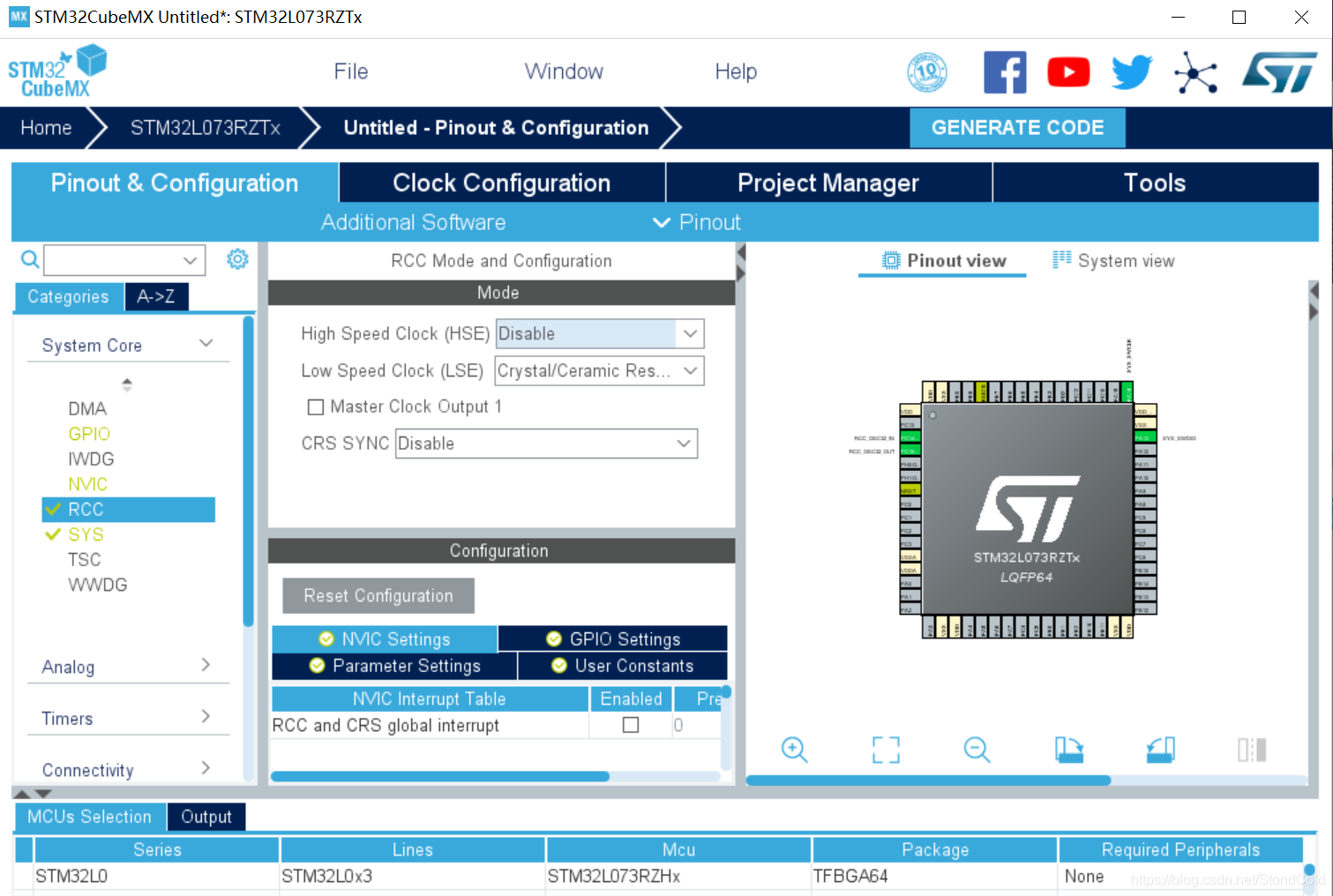This screenshot has height=896, width=1333.
Task: Rotate the chip clockwise
Action: (x=1069, y=750)
